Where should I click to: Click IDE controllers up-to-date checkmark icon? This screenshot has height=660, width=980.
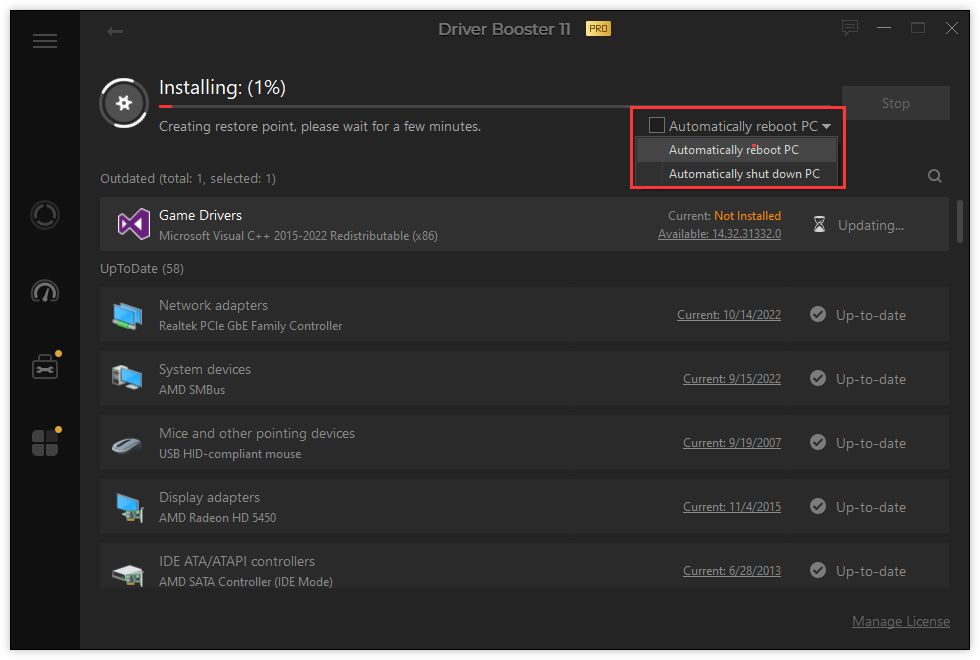click(818, 570)
